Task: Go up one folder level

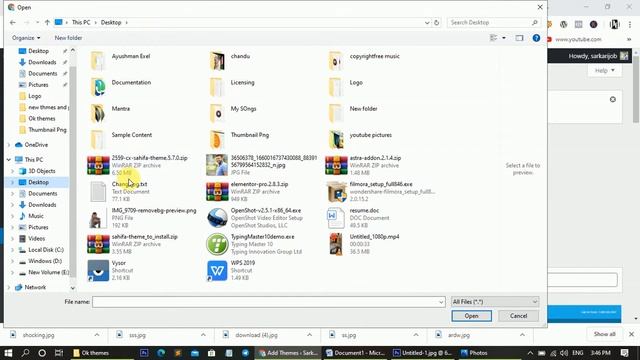Action: [47, 22]
